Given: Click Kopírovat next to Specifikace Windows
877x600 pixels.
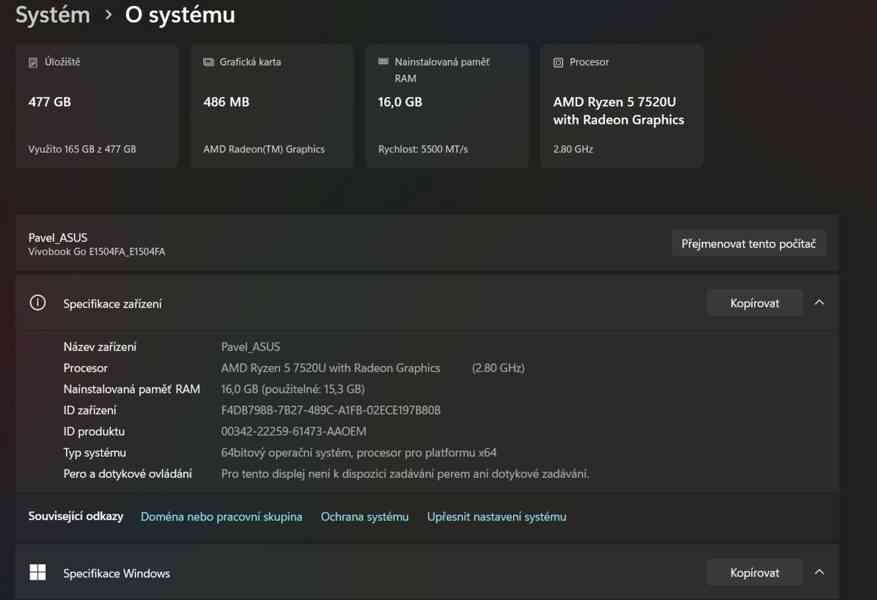Looking at the screenshot, I should (754, 572).
